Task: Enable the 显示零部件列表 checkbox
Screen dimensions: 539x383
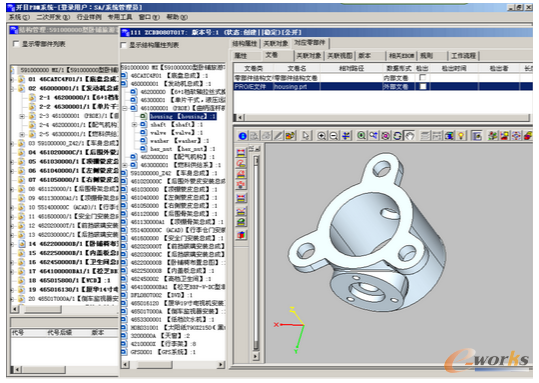Action: pos(16,44)
